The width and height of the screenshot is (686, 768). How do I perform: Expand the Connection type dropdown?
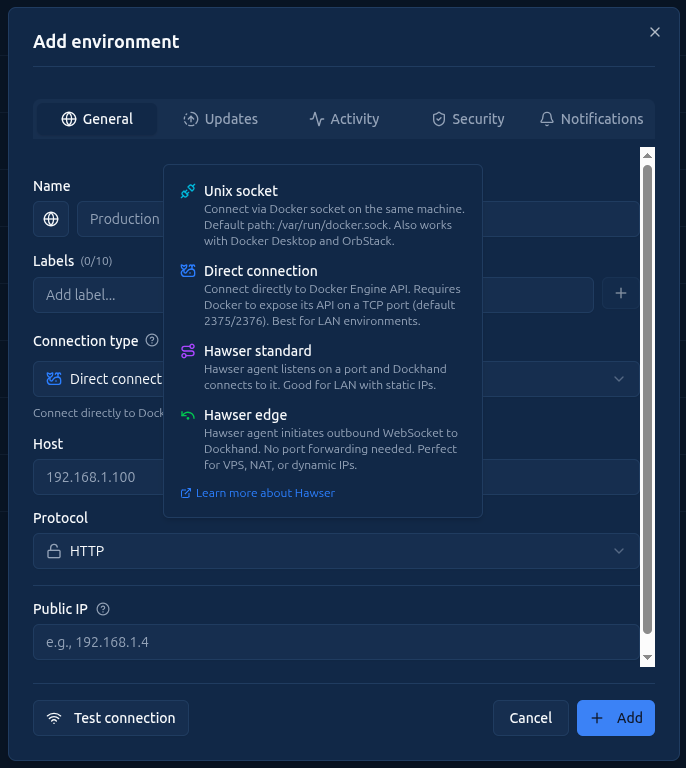[618, 379]
